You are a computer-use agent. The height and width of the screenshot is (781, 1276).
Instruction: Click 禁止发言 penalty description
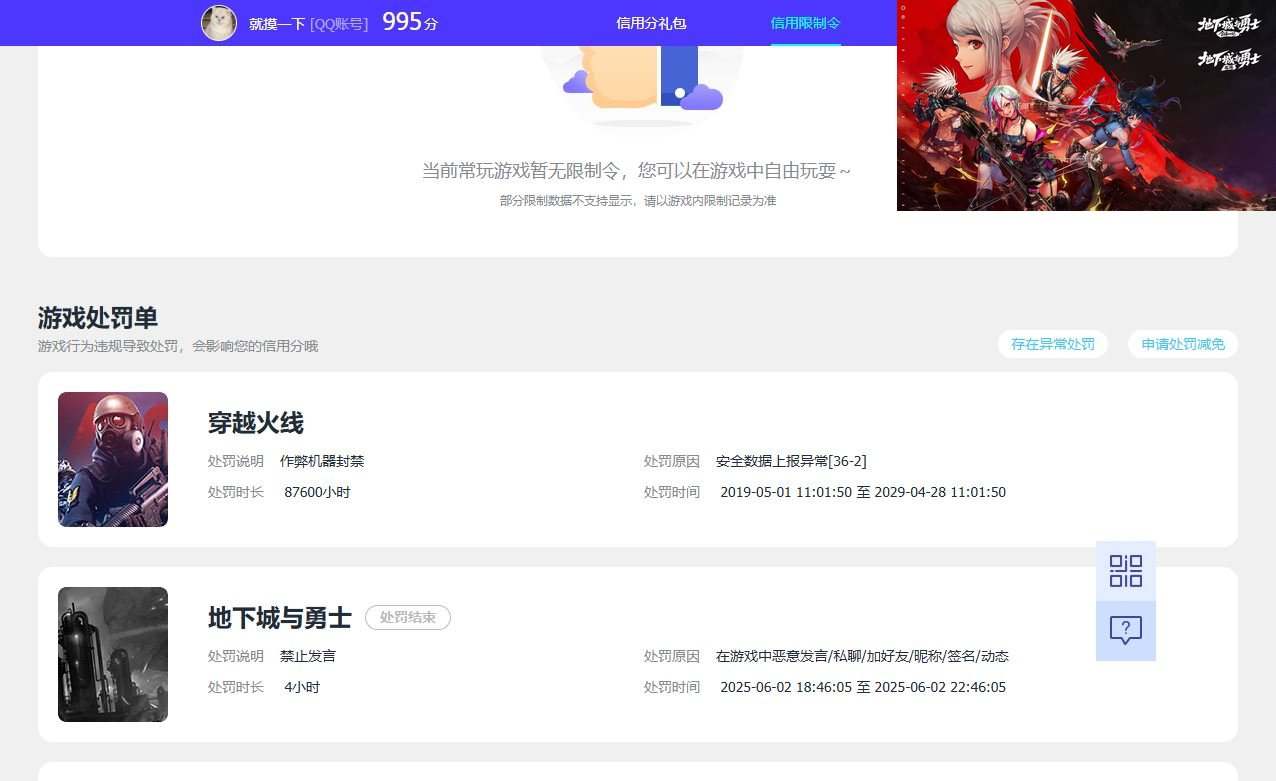pyautogui.click(x=308, y=656)
